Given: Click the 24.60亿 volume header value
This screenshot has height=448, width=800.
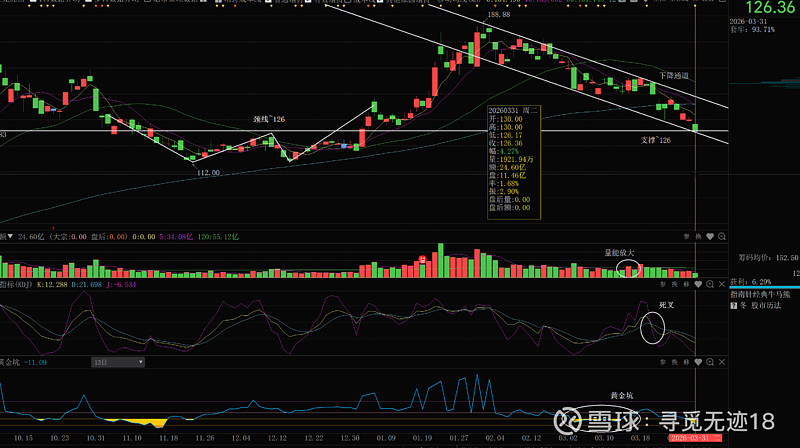Looking at the screenshot, I should click(x=31, y=237).
